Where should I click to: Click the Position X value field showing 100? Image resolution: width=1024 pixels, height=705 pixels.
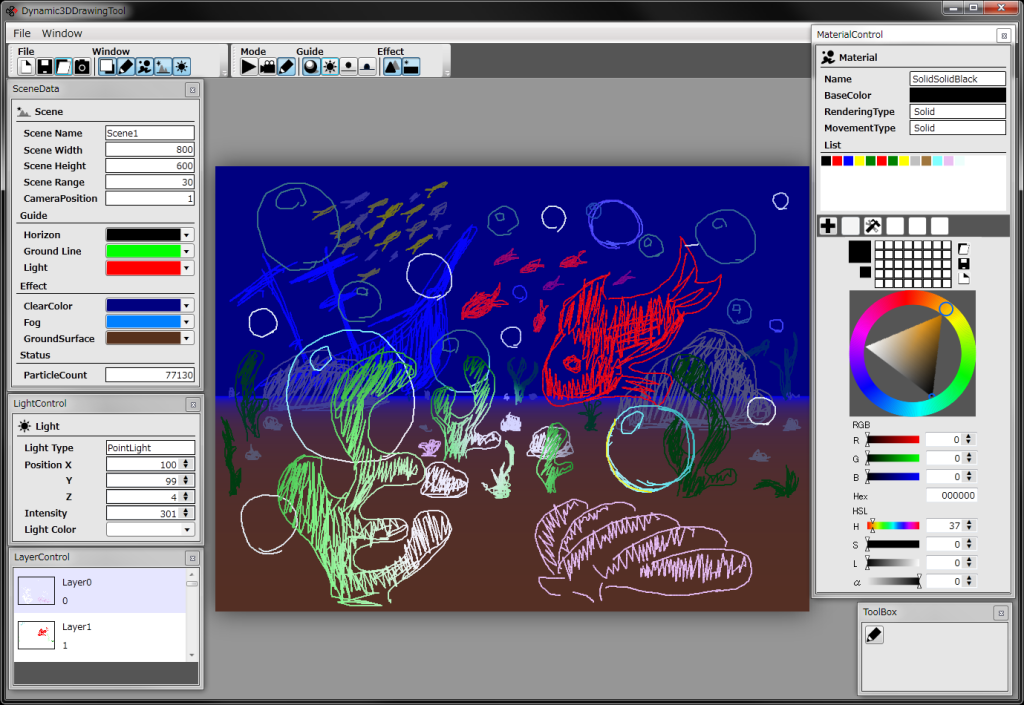pos(144,464)
